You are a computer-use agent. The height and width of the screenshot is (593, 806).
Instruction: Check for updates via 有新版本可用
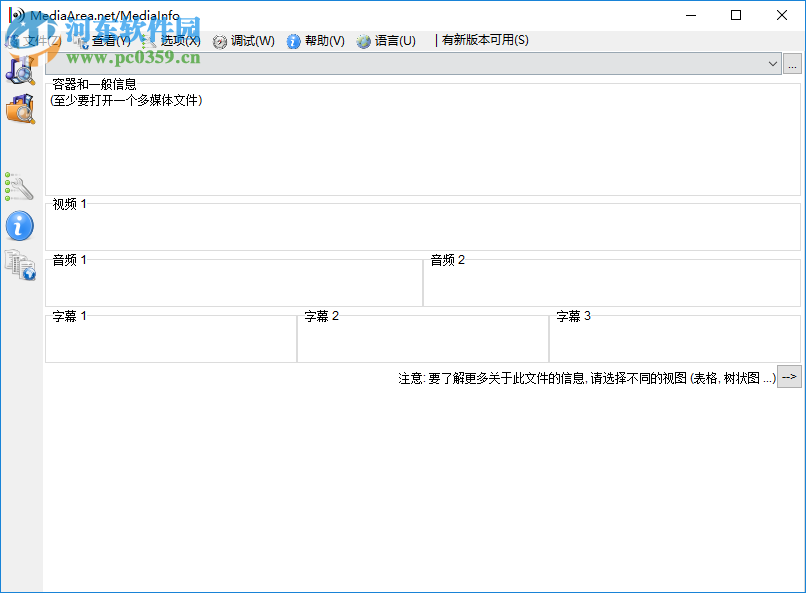point(484,40)
